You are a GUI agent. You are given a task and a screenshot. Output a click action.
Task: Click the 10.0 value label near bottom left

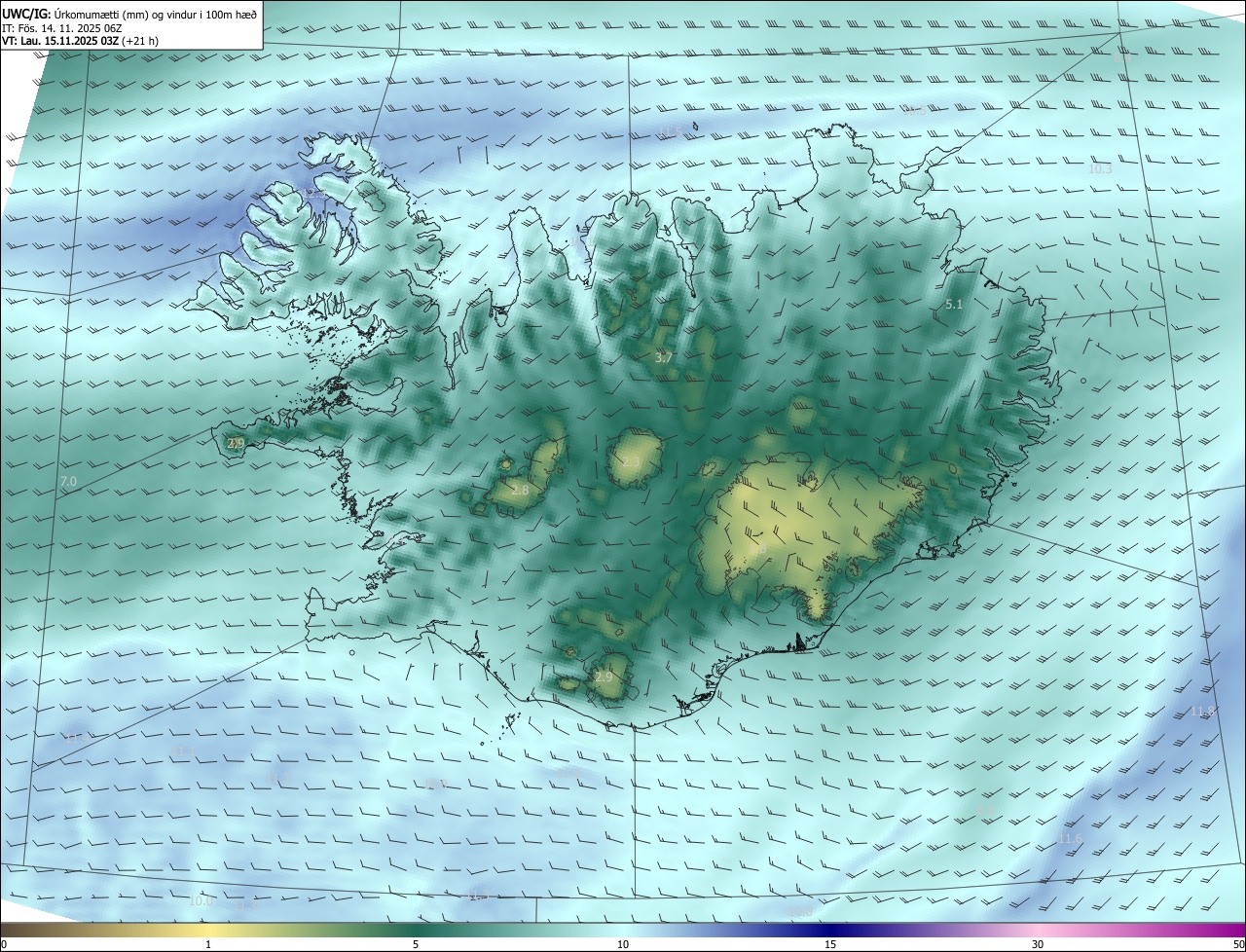pyautogui.click(x=202, y=900)
